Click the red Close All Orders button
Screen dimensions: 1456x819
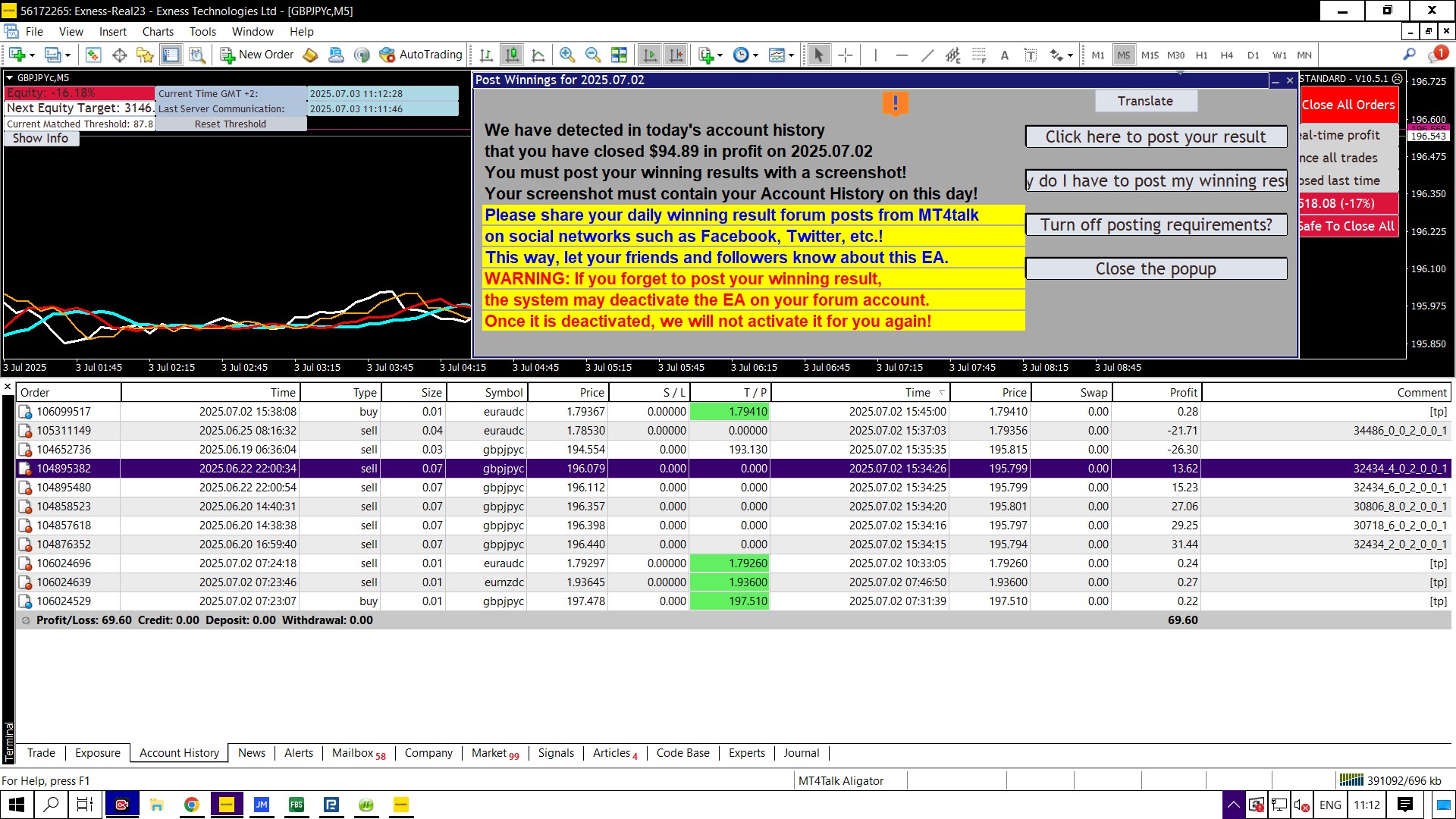pos(1348,105)
